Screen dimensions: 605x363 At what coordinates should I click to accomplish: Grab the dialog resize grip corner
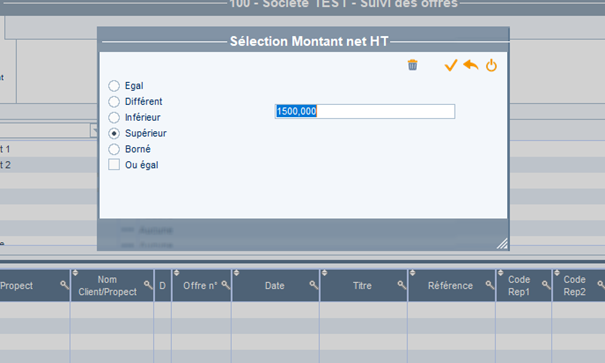point(502,243)
